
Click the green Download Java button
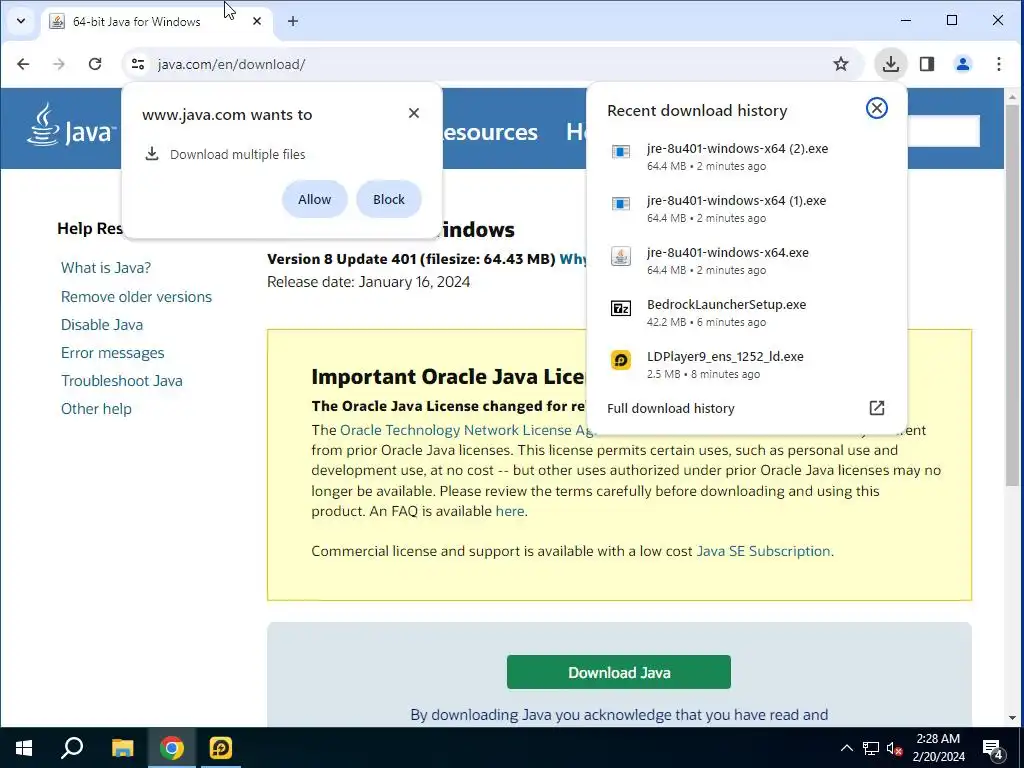618,672
